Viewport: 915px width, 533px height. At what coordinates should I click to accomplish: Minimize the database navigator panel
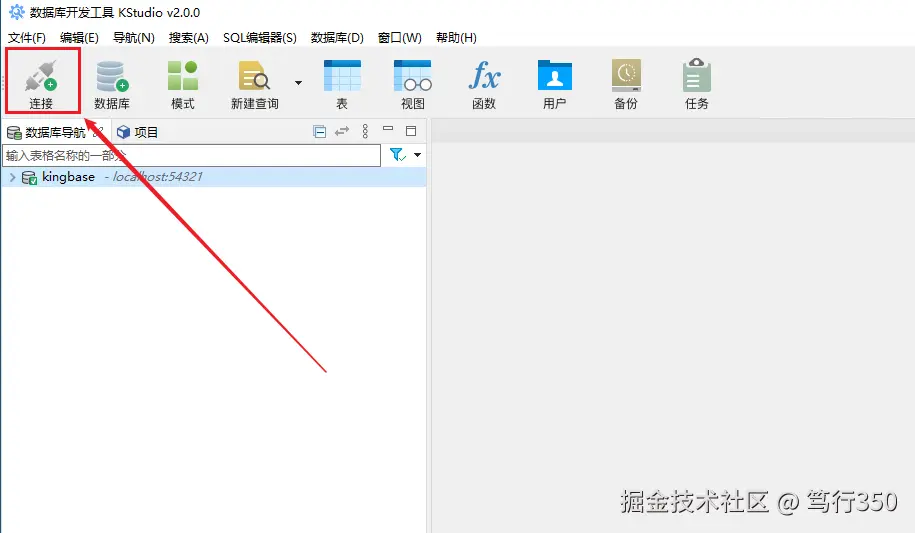coord(388,128)
